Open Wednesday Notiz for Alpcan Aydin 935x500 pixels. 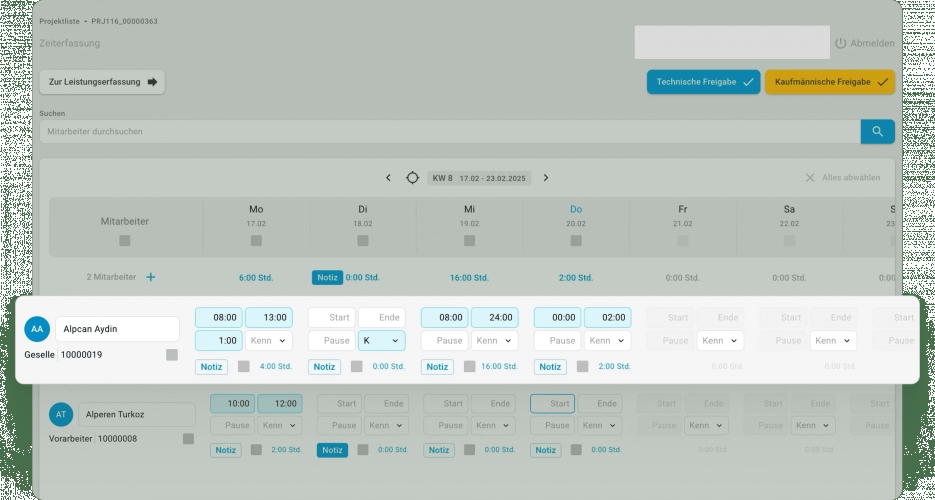(437, 367)
